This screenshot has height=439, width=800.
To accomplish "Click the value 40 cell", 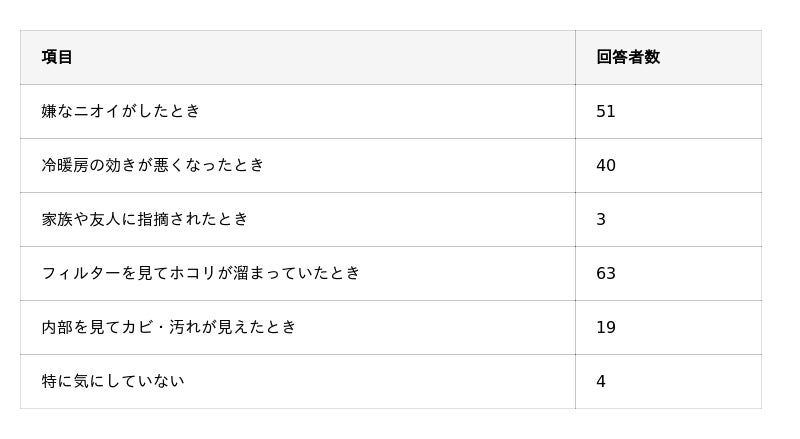I will pyautogui.click(x=606, y=165).
